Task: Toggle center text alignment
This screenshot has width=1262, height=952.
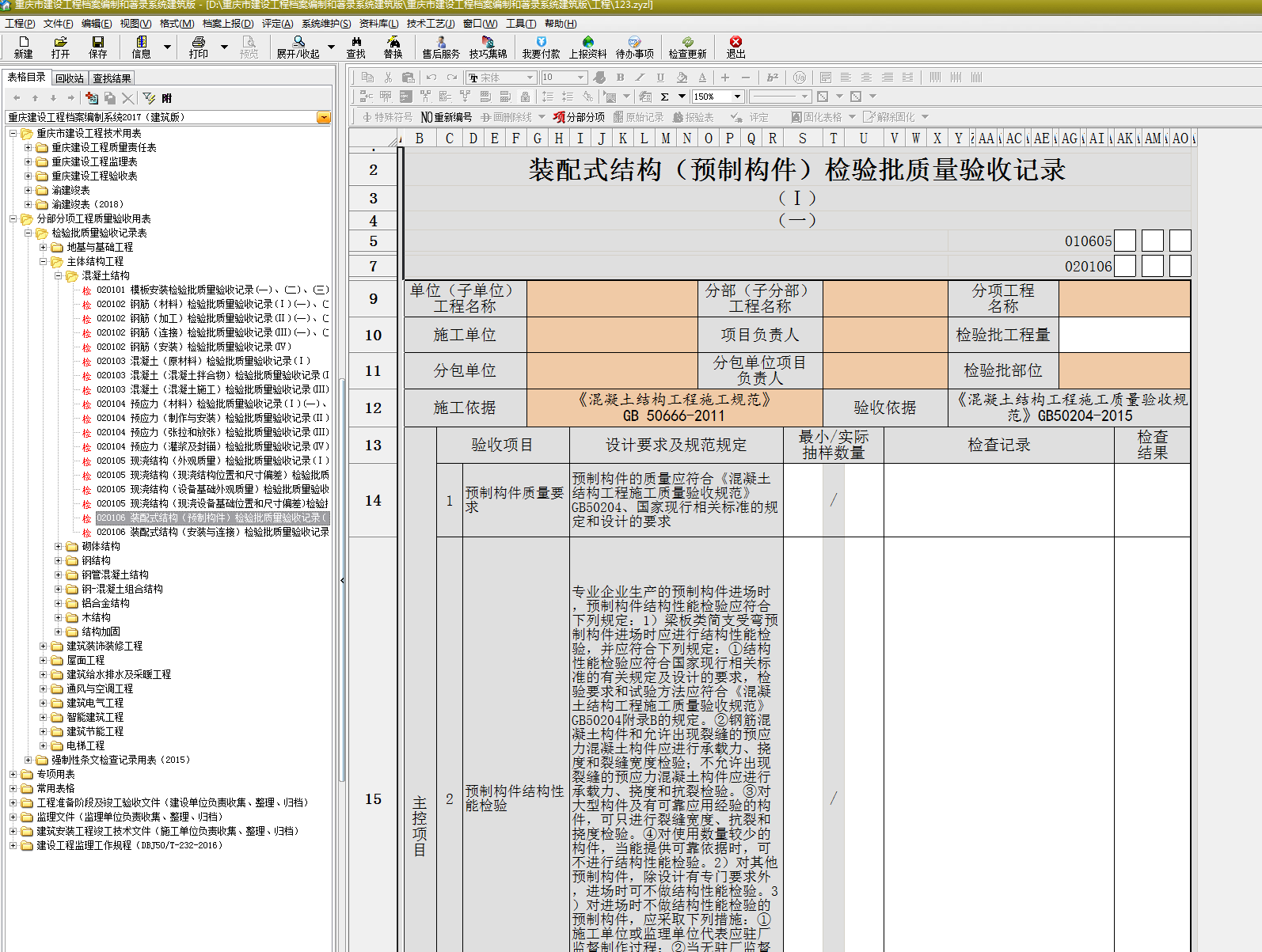Action: click(x=867, y=78)
